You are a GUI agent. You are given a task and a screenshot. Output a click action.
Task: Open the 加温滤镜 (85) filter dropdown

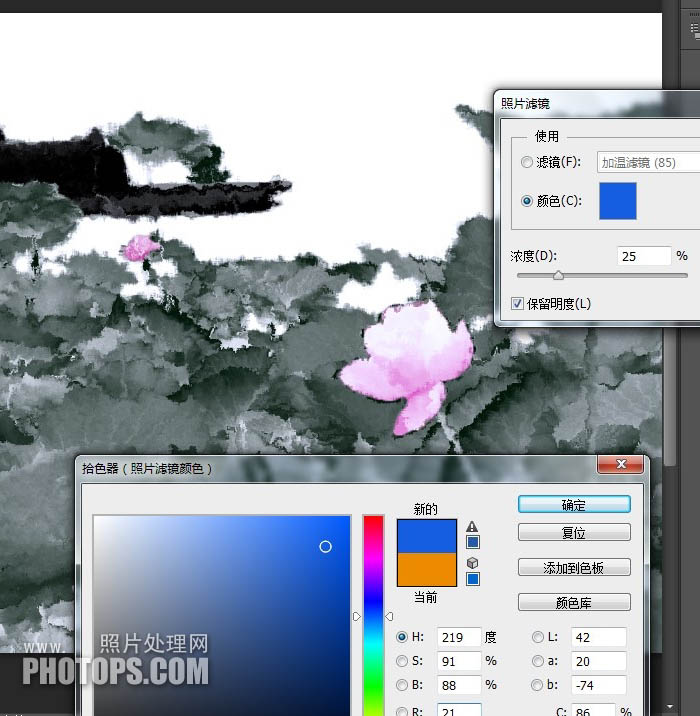click(648, 163)
